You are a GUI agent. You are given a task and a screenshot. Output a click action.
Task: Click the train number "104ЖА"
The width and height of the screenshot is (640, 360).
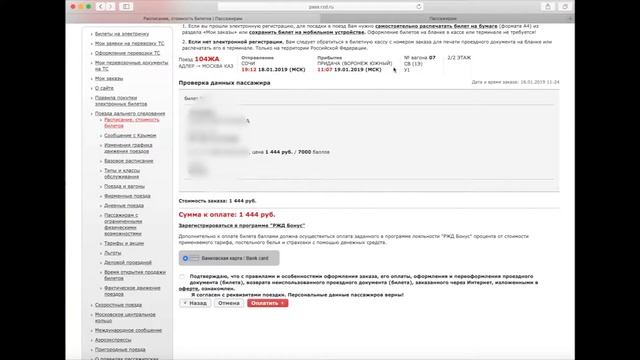(x=207, y=59)
